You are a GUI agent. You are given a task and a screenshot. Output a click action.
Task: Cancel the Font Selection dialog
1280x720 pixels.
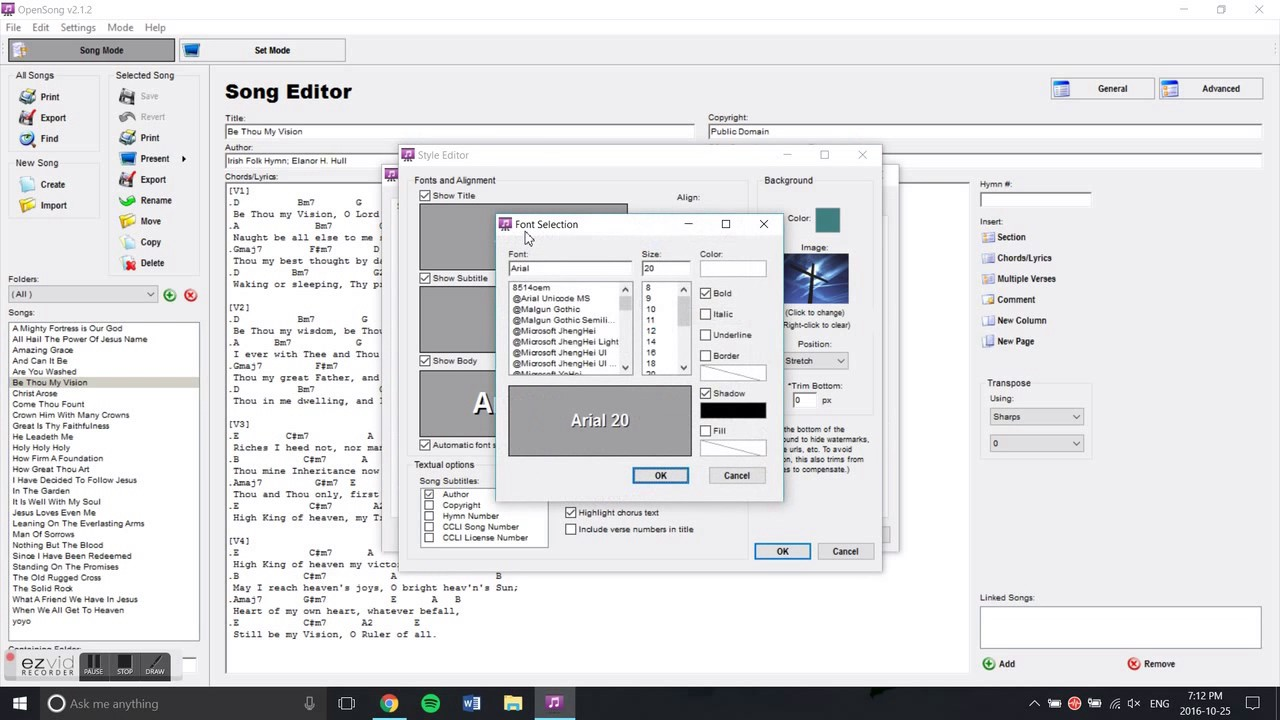[x=736, y=475]
